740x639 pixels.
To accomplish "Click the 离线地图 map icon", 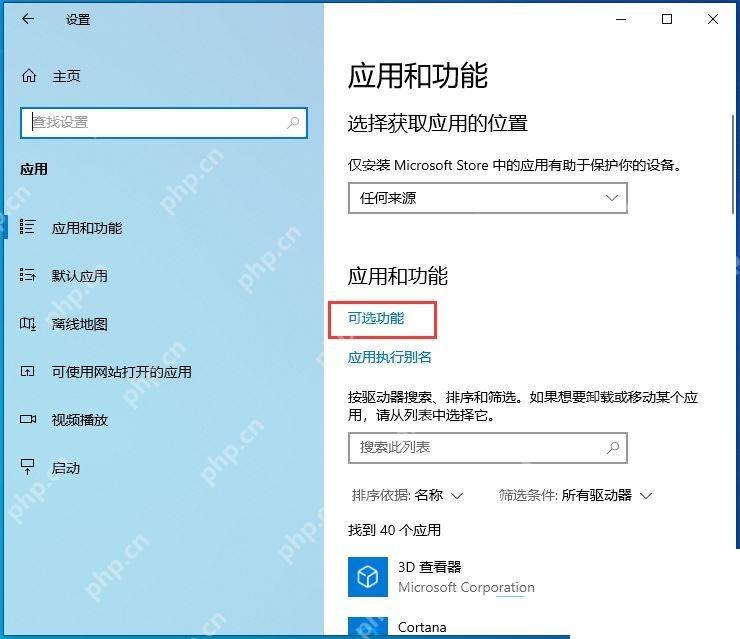I will 27,324.
